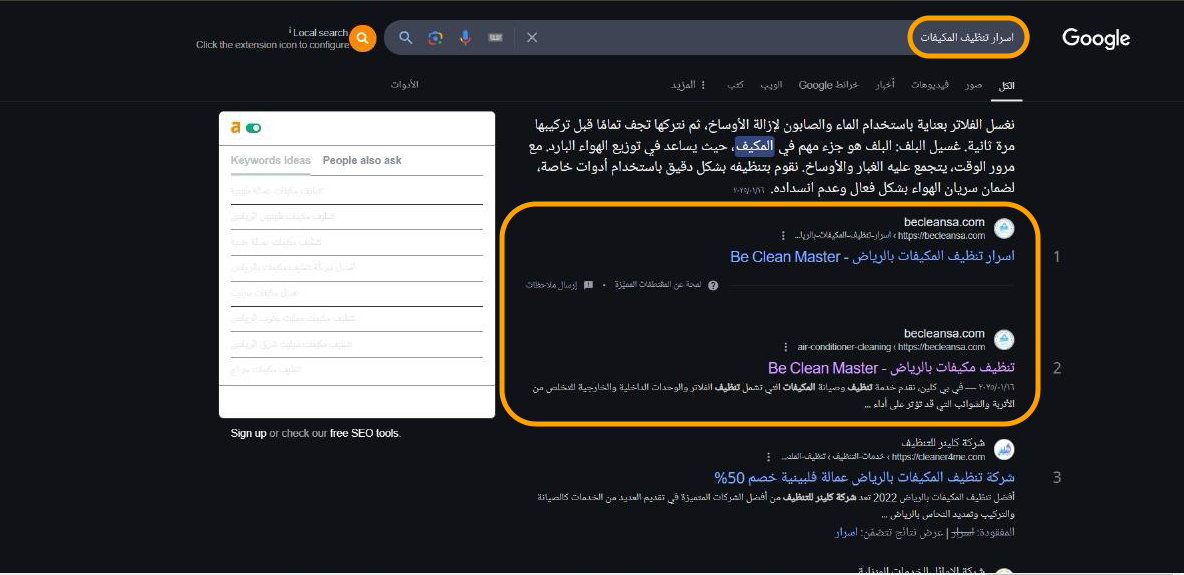Open result 'شركة تنظيف المكيفات بالرياض عمالة فلبينية'

[864, 478]
